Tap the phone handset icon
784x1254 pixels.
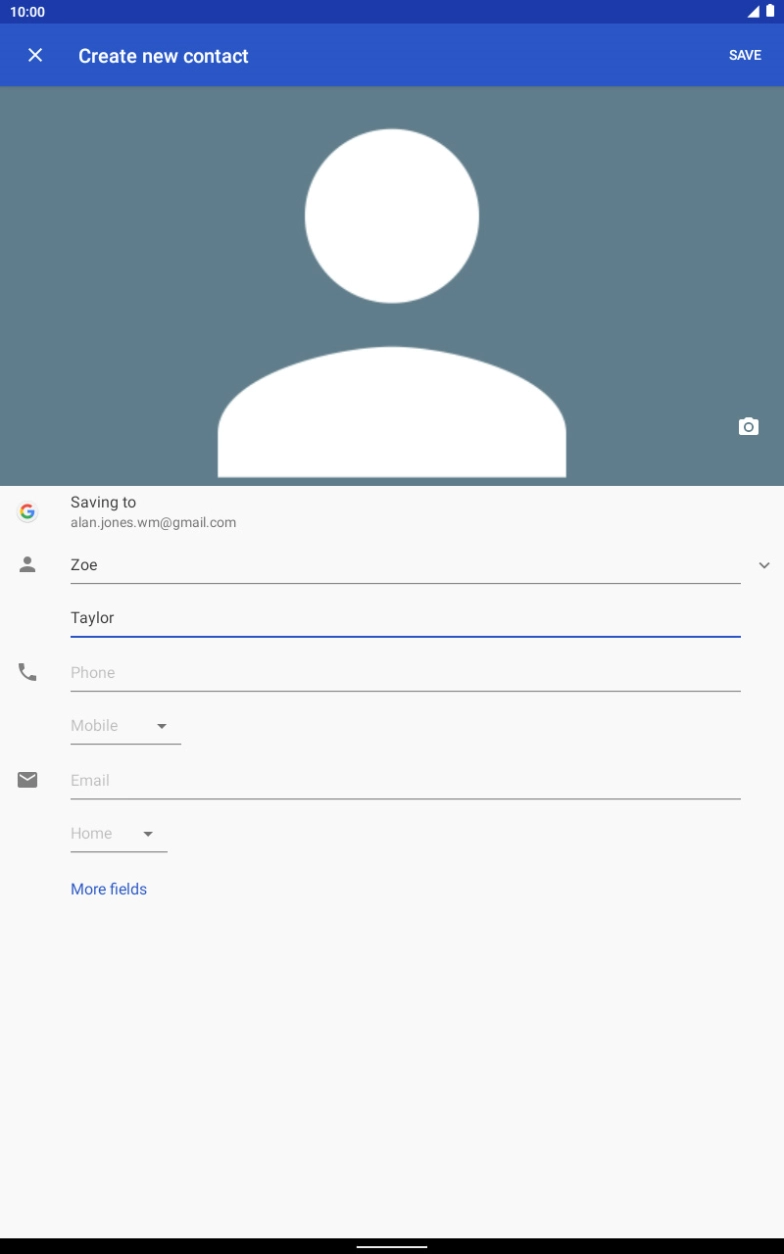[27, 673]
